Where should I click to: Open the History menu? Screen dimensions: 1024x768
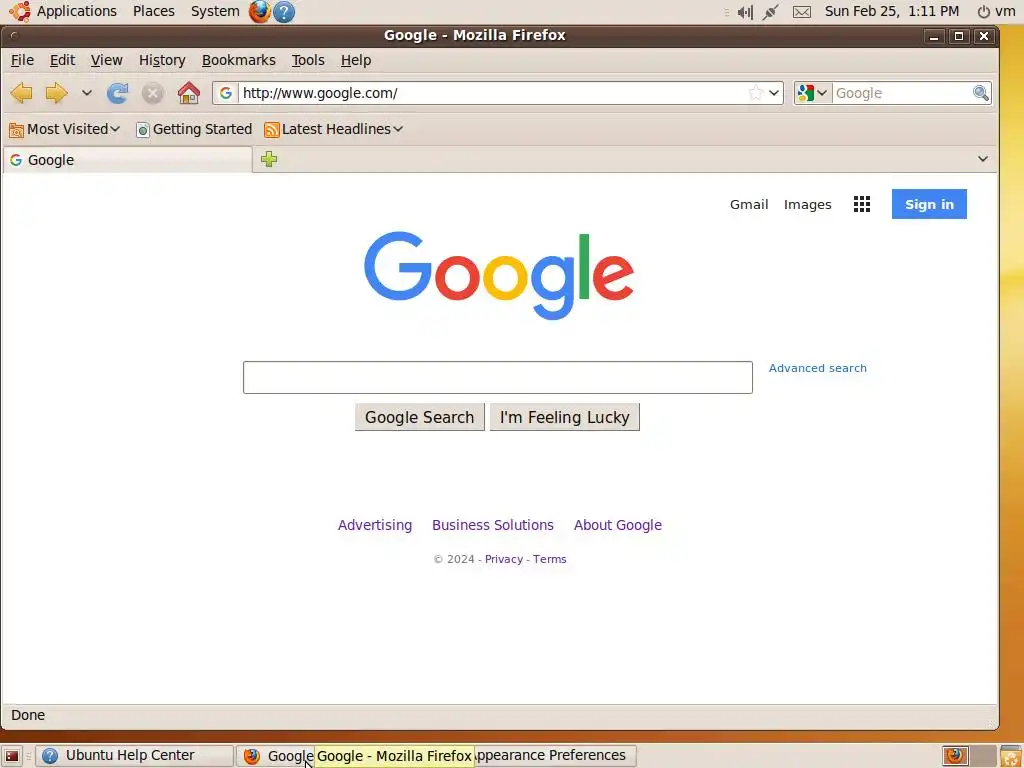(x=162, y=60)
